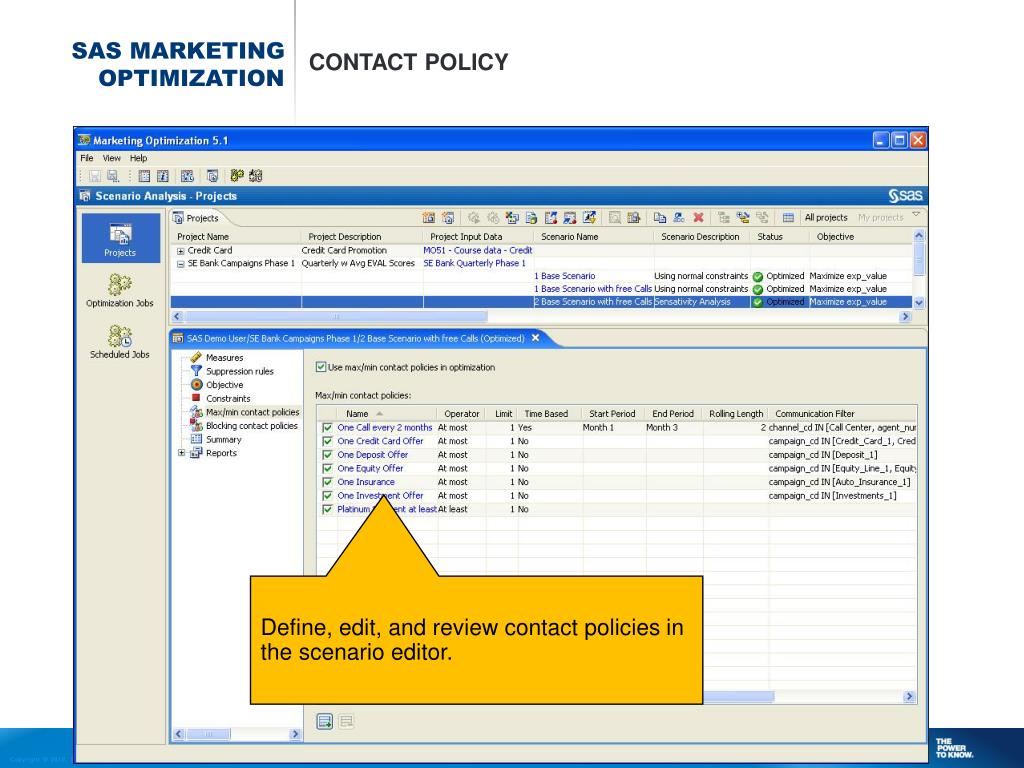Select the "Credit Card Promotion" description cell
This screenshot has height=768, width=1024.
pos(344,250)
